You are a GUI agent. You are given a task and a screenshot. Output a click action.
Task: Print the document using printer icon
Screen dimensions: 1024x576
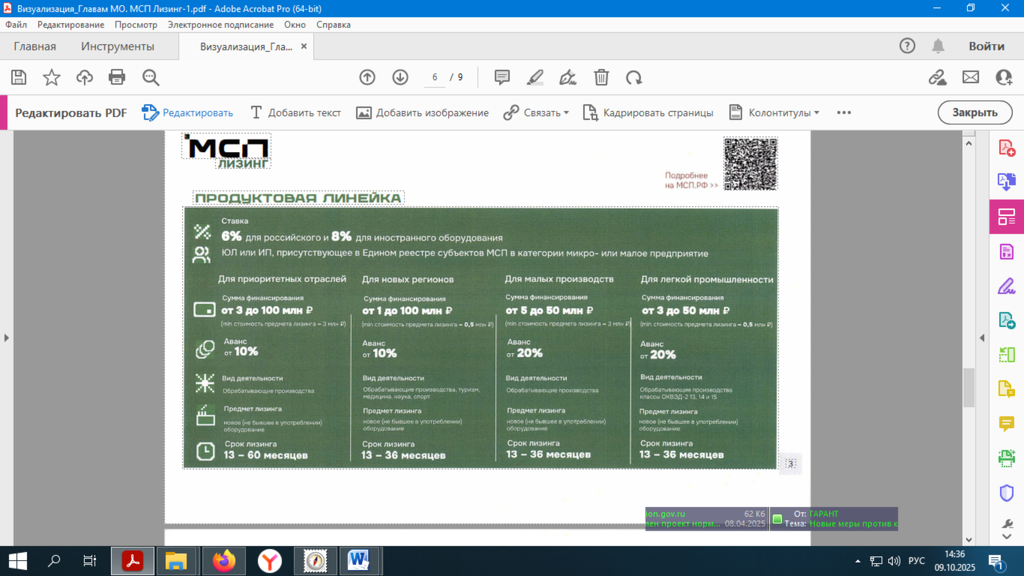(x=117, y=77)
